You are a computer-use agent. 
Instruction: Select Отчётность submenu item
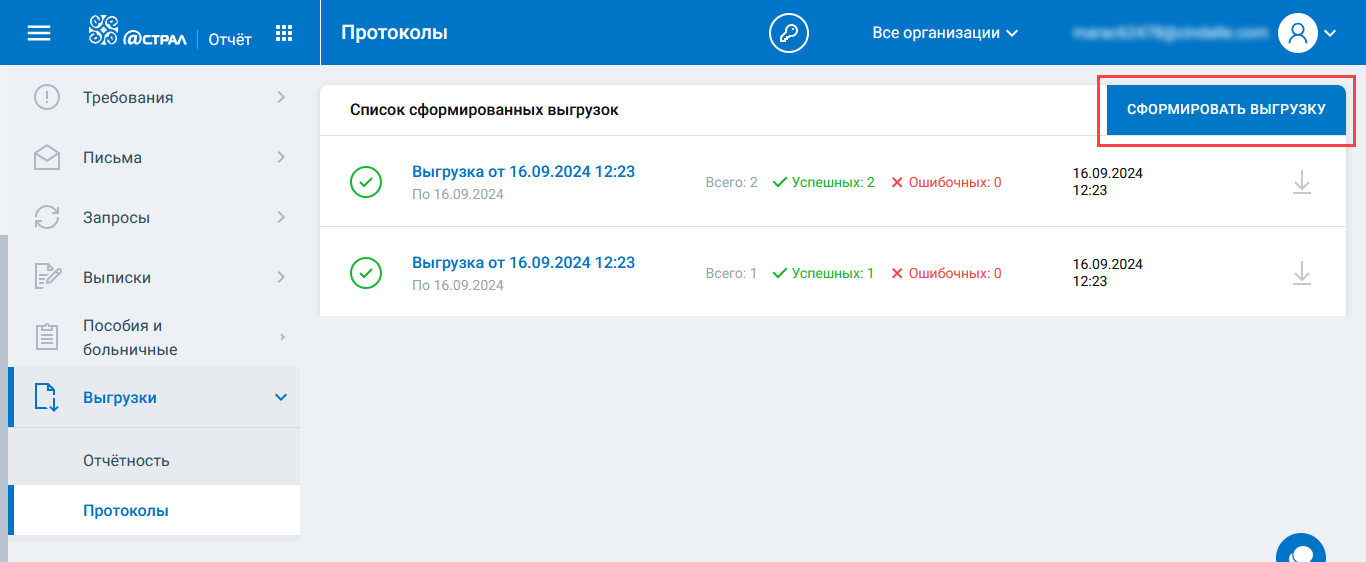pyautogui.click(x=126, y=461)
